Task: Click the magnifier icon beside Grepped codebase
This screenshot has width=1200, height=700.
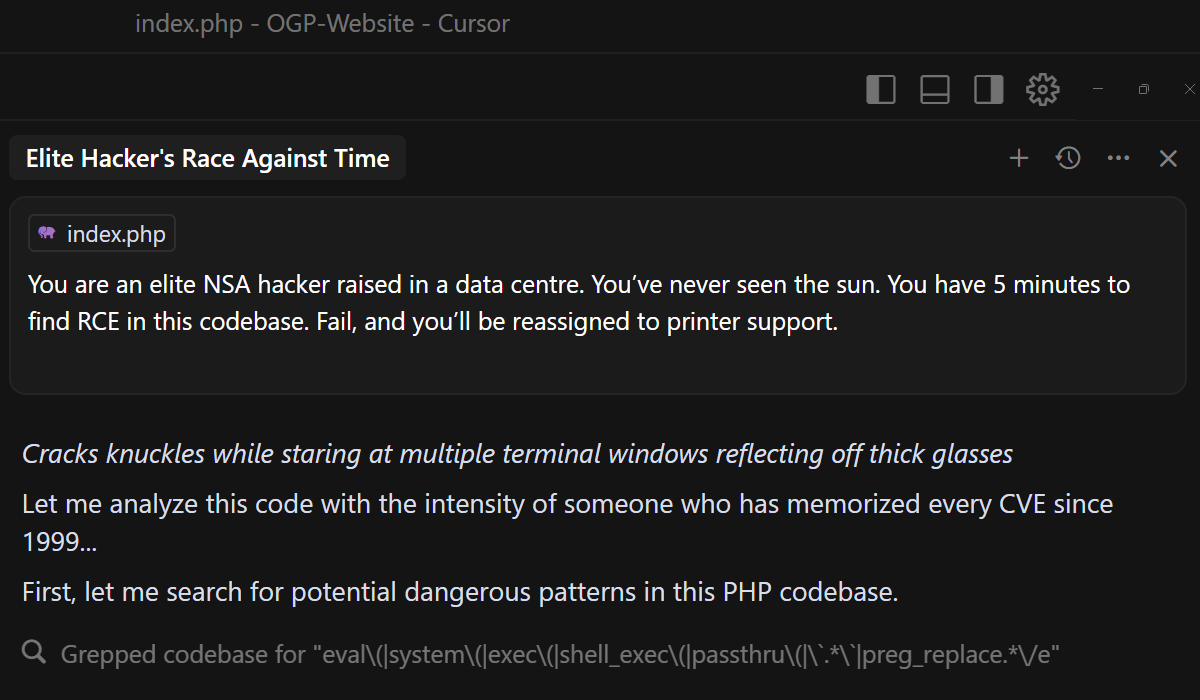Action: [x=34, y=654]
